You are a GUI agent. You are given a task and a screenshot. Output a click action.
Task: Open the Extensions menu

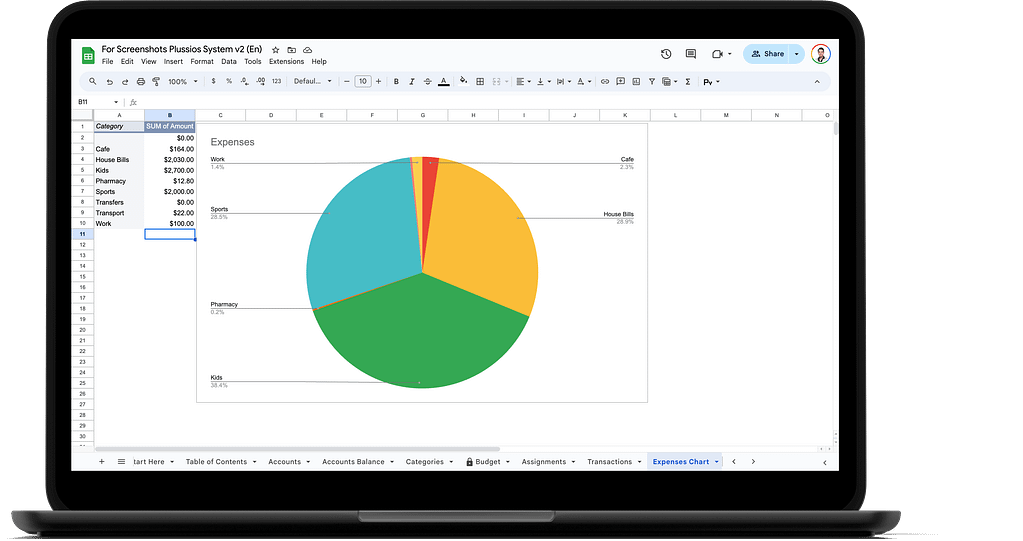point(286,61)
